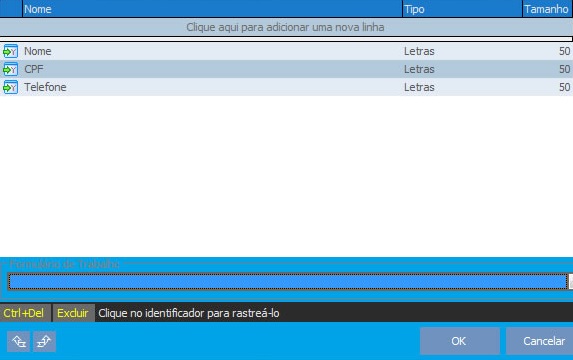This screenshot has width=573, height=360.
Task: Click the parameter icon beside Nome row
Action: (x=10, y=52)
